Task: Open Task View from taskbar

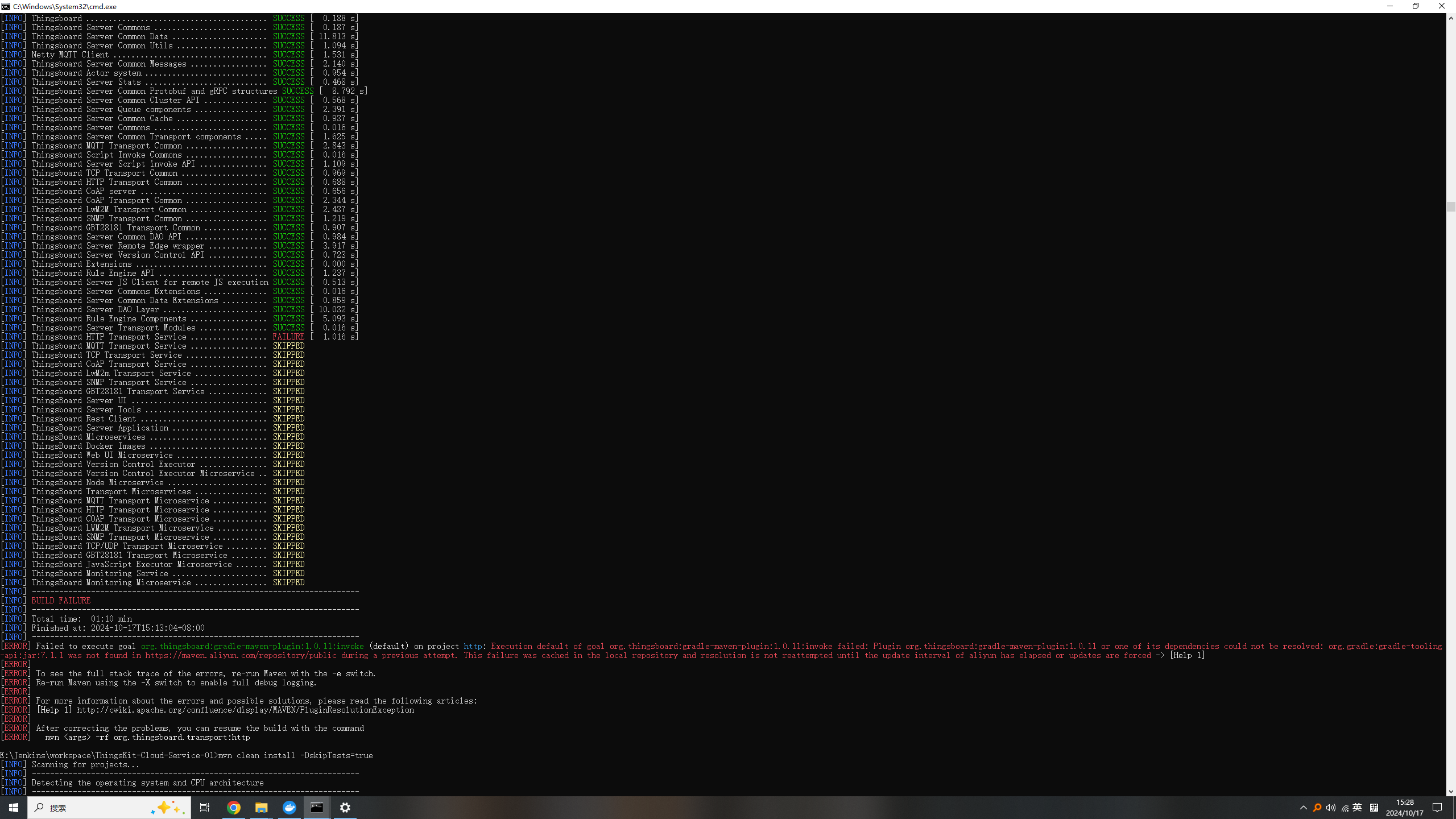Action: click(x=205, y=808)
